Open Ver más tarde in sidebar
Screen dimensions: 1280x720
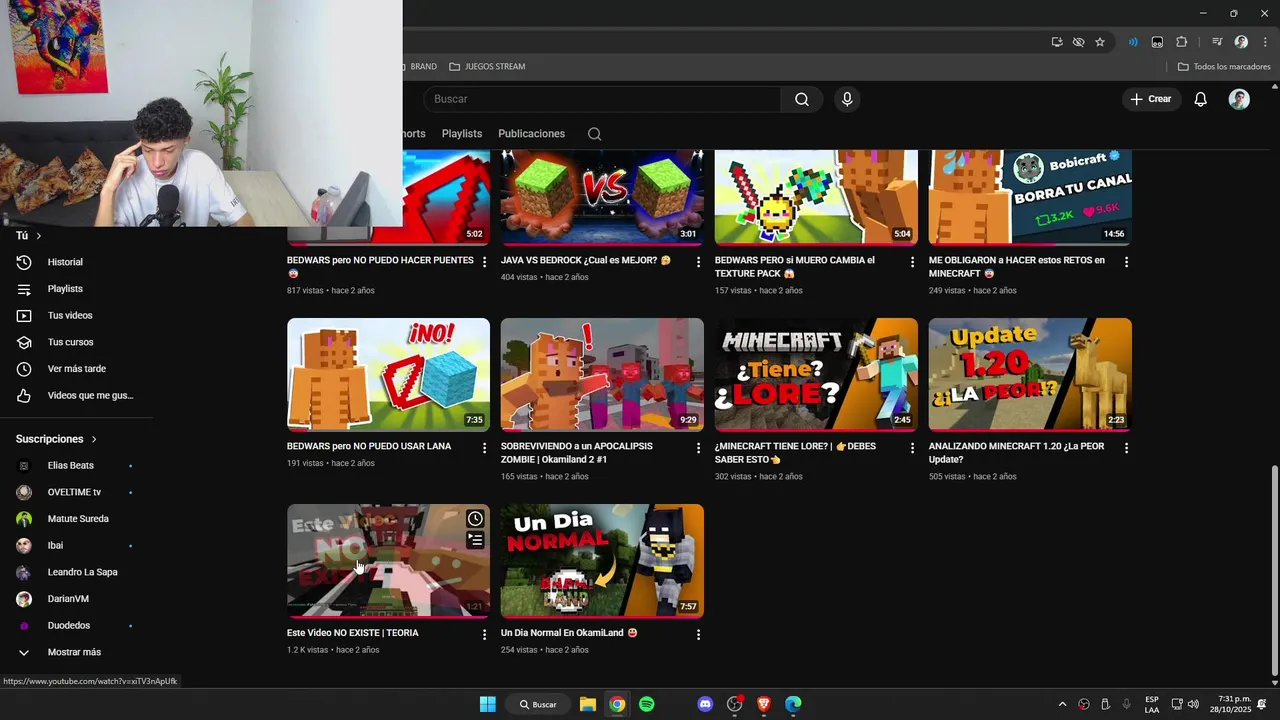(x=76, y=369)
